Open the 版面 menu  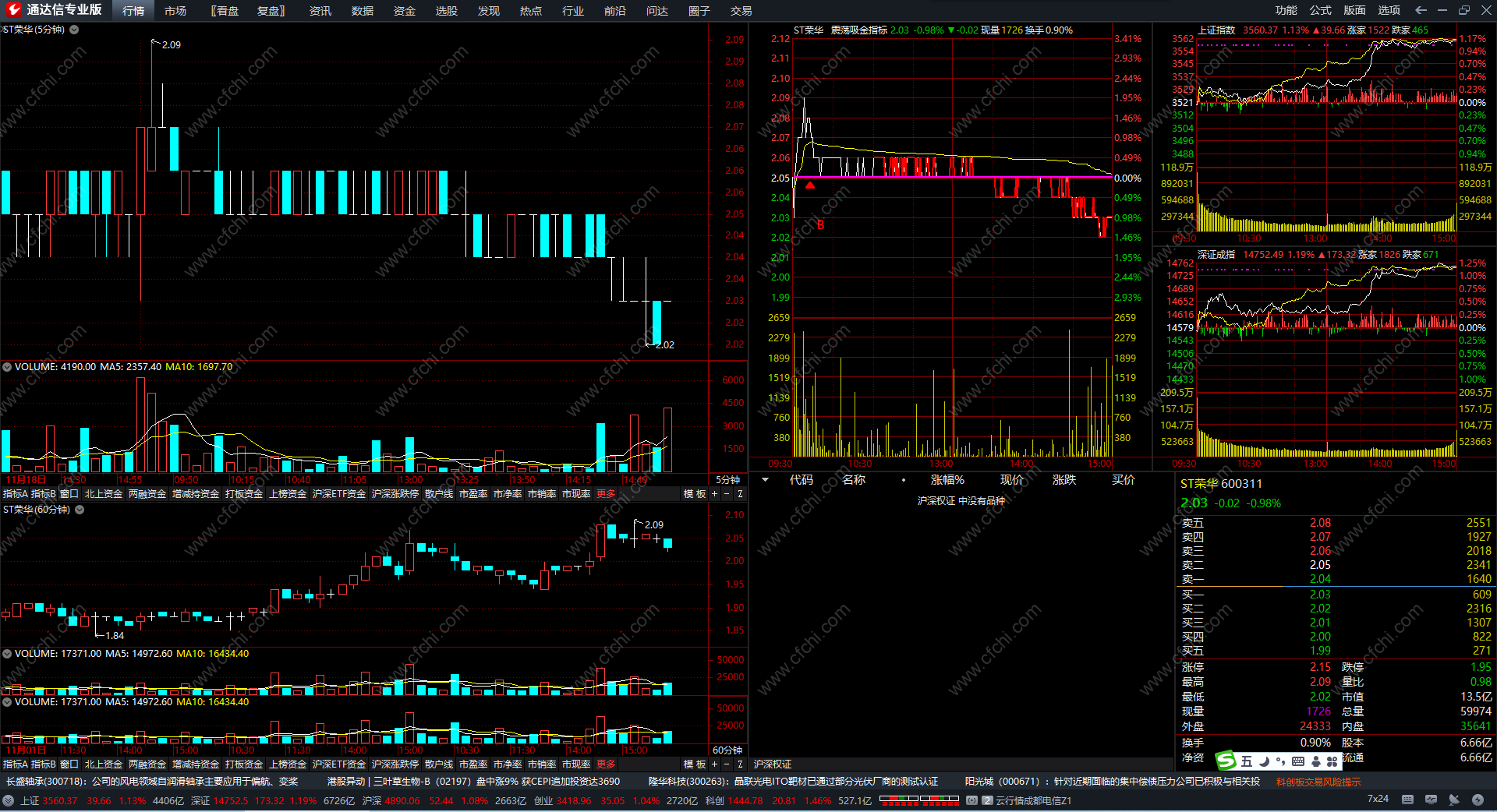click(x=1355, y=10)
